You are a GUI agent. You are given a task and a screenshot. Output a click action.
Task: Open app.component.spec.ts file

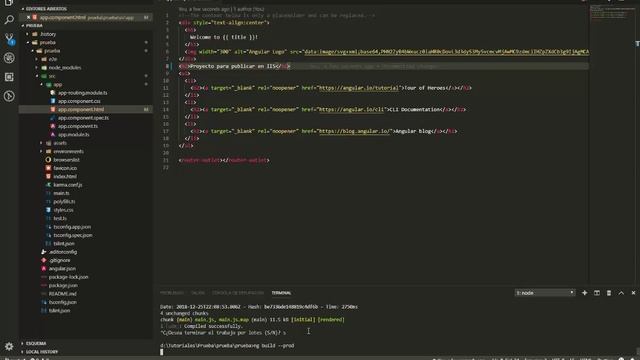point(83,118)
